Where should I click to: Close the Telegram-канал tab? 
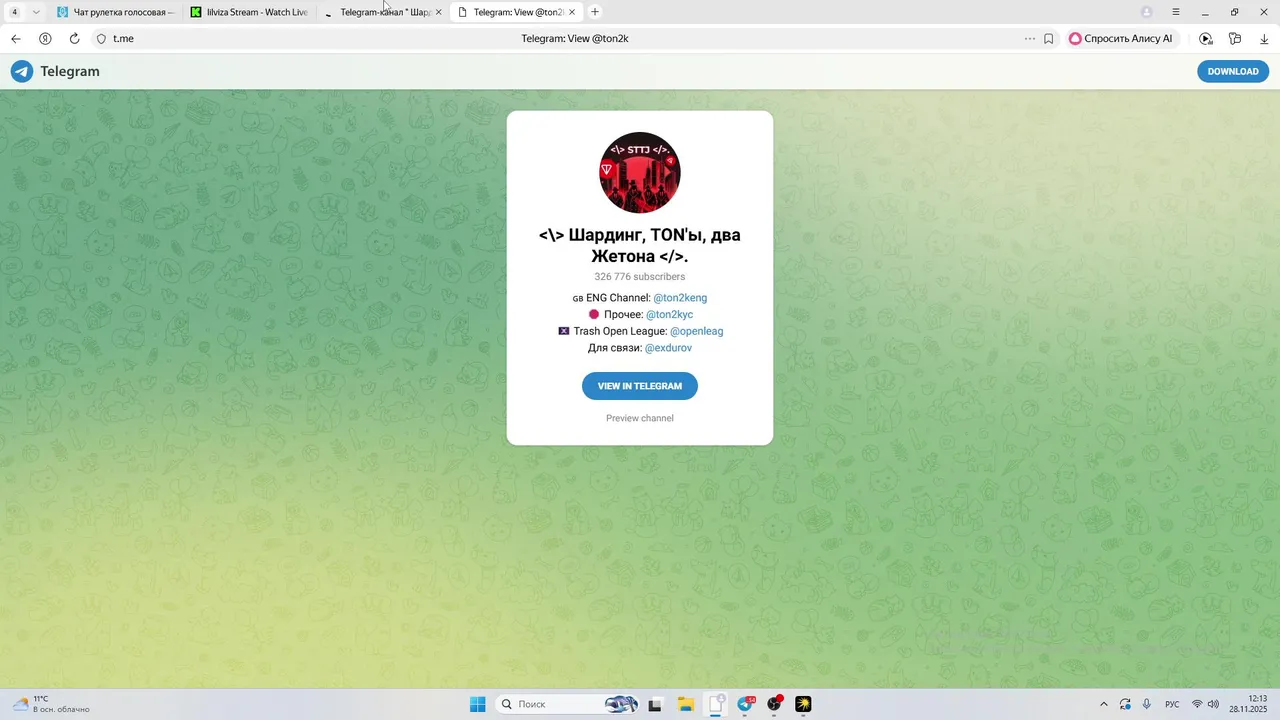438,12
